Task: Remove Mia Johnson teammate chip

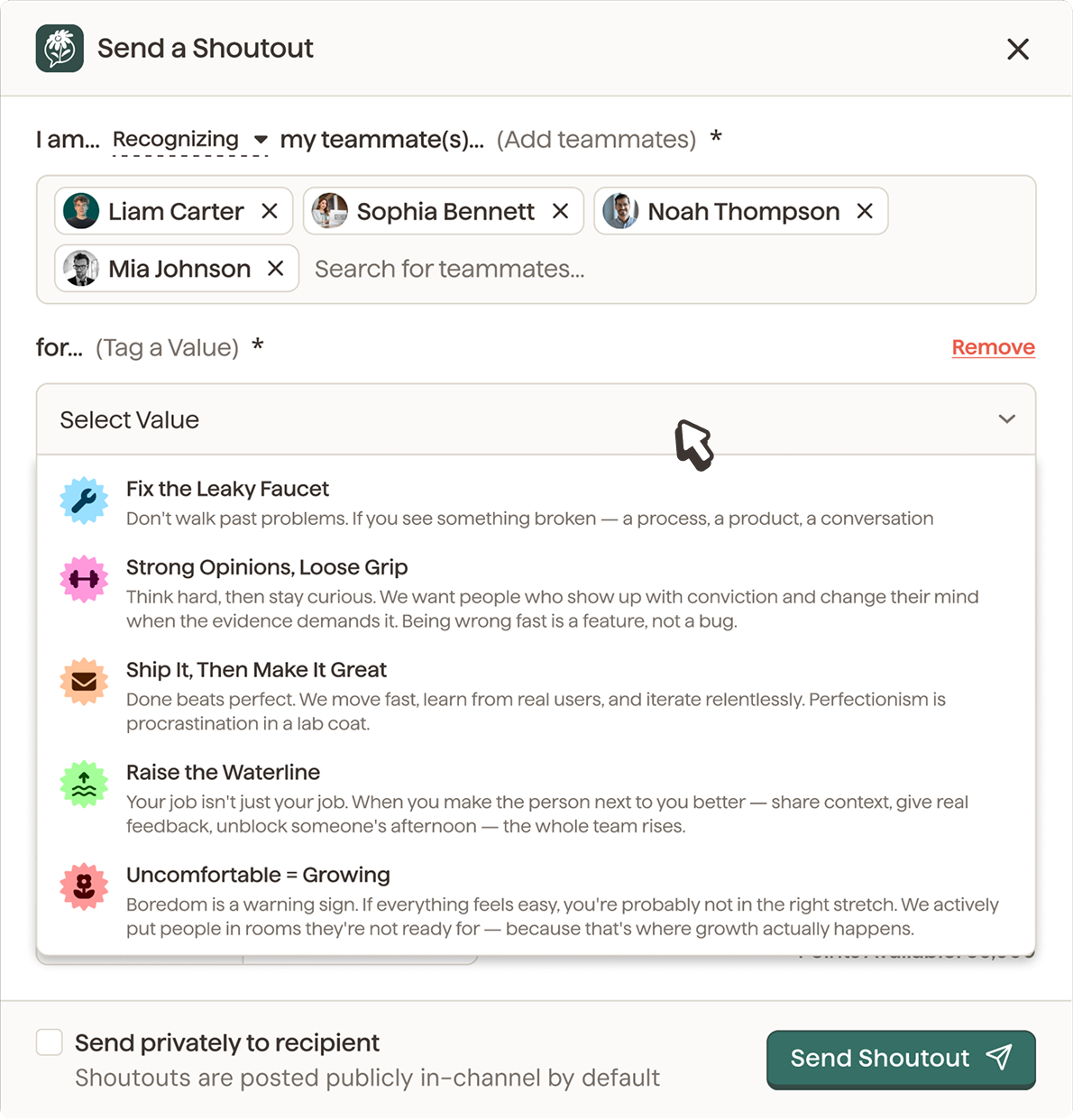Action: click(x=276, y=269)
